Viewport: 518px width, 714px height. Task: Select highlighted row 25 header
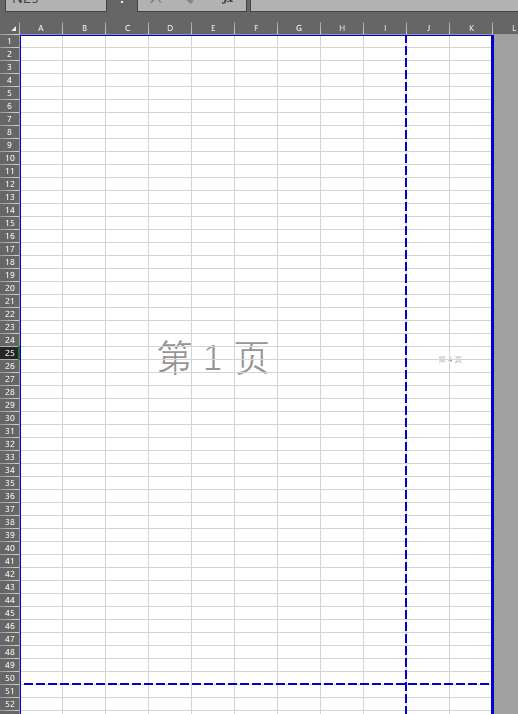click(10, 353)
